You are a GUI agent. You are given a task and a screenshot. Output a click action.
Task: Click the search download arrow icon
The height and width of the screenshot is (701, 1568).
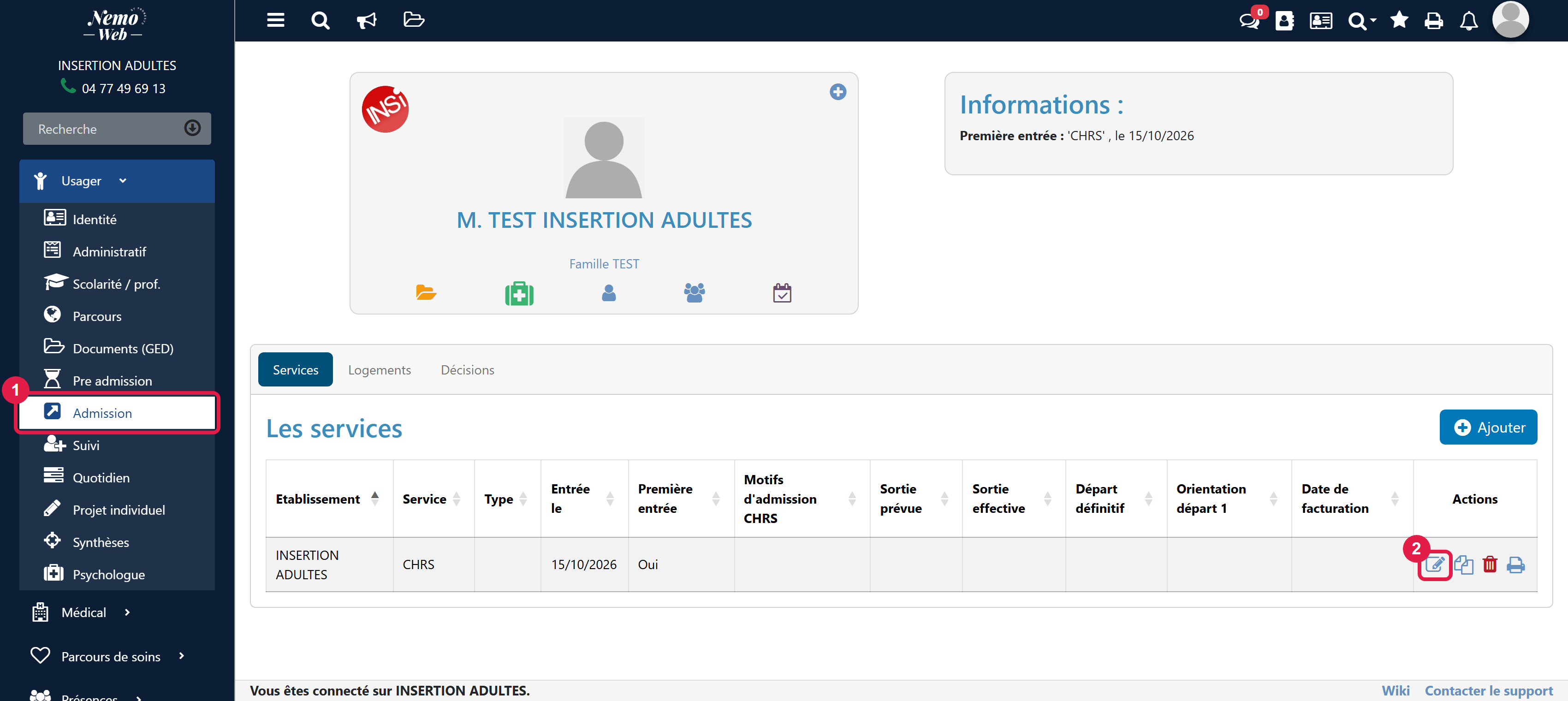(x=192, y=128)
